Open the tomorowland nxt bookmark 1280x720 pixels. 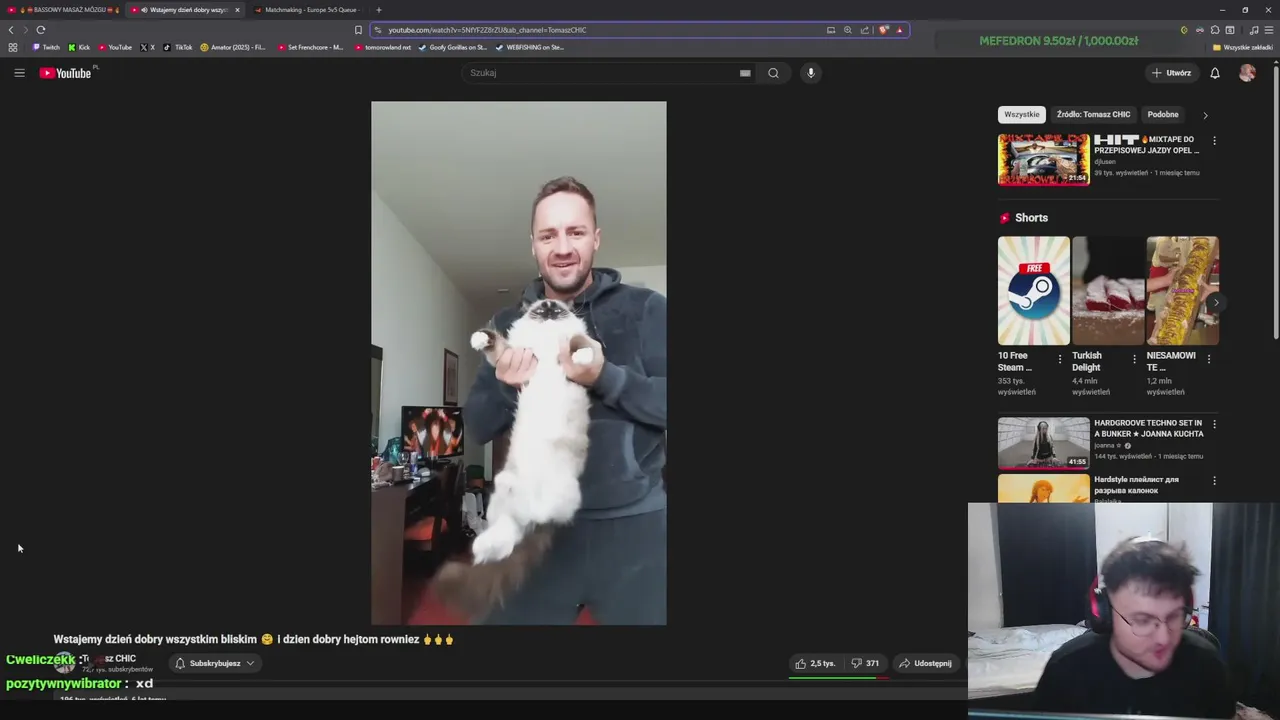(383, 47)
